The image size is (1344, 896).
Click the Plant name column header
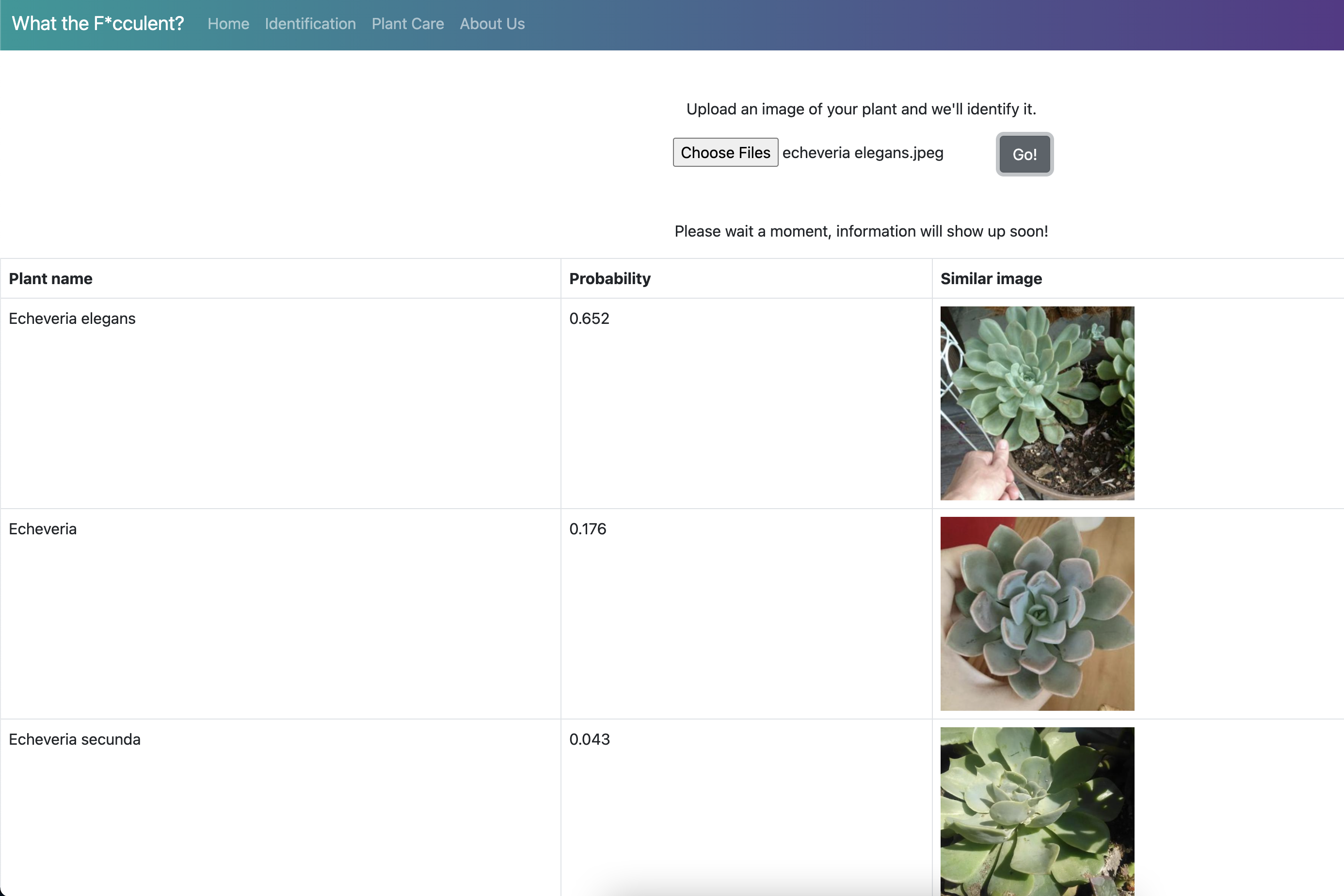[x=51, y=279]
